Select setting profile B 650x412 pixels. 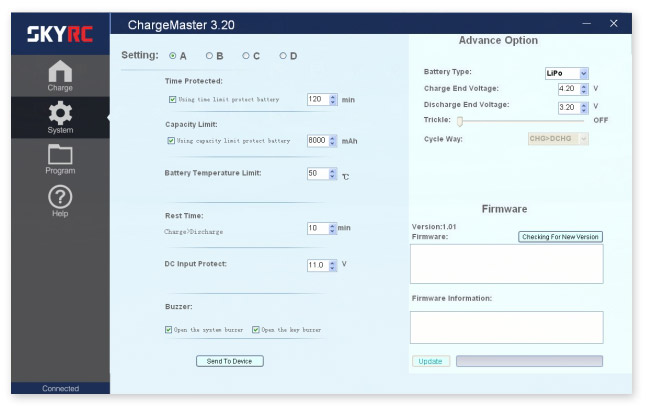(x=209, y=56)
